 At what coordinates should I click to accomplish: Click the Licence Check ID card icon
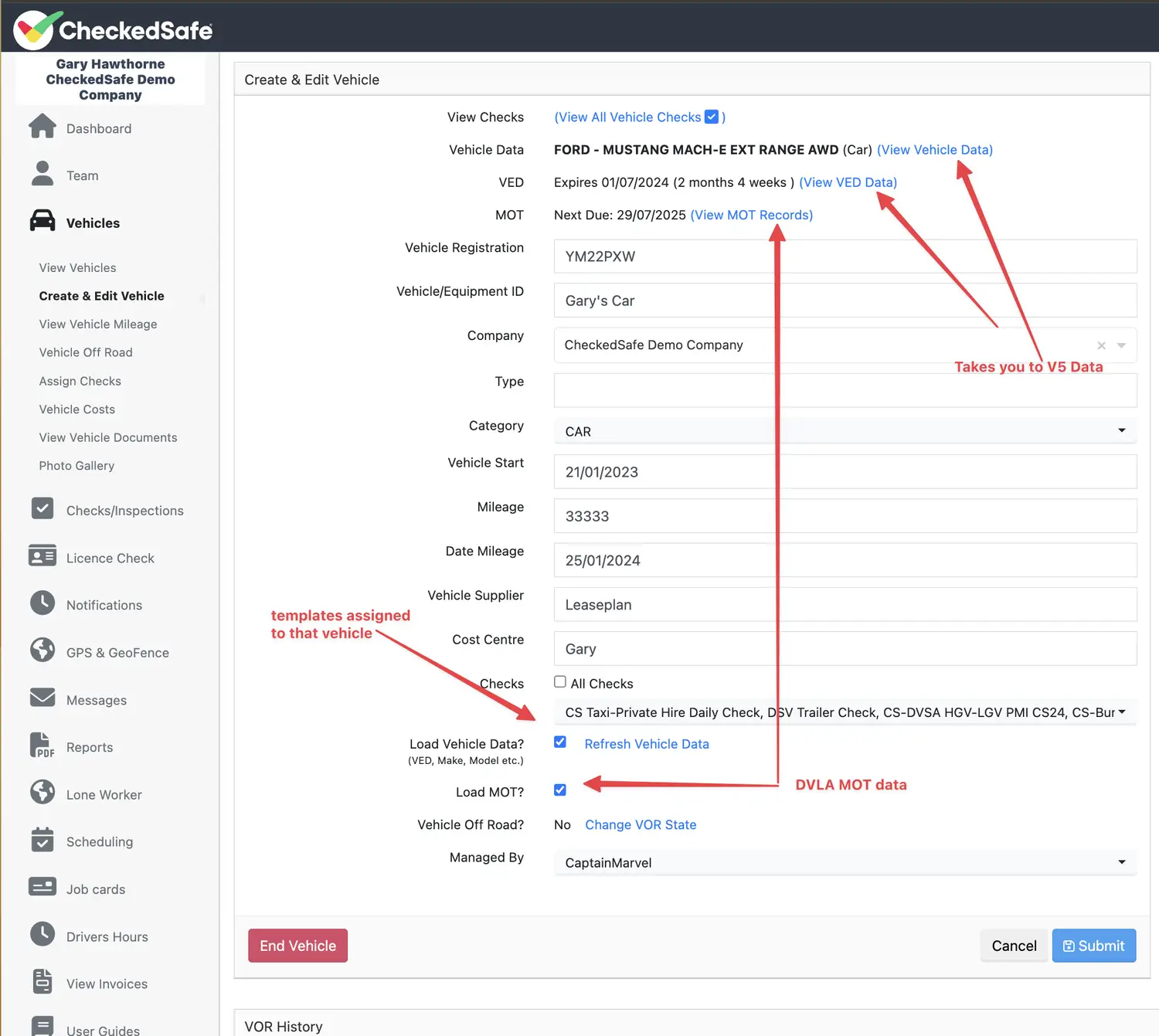42,556
